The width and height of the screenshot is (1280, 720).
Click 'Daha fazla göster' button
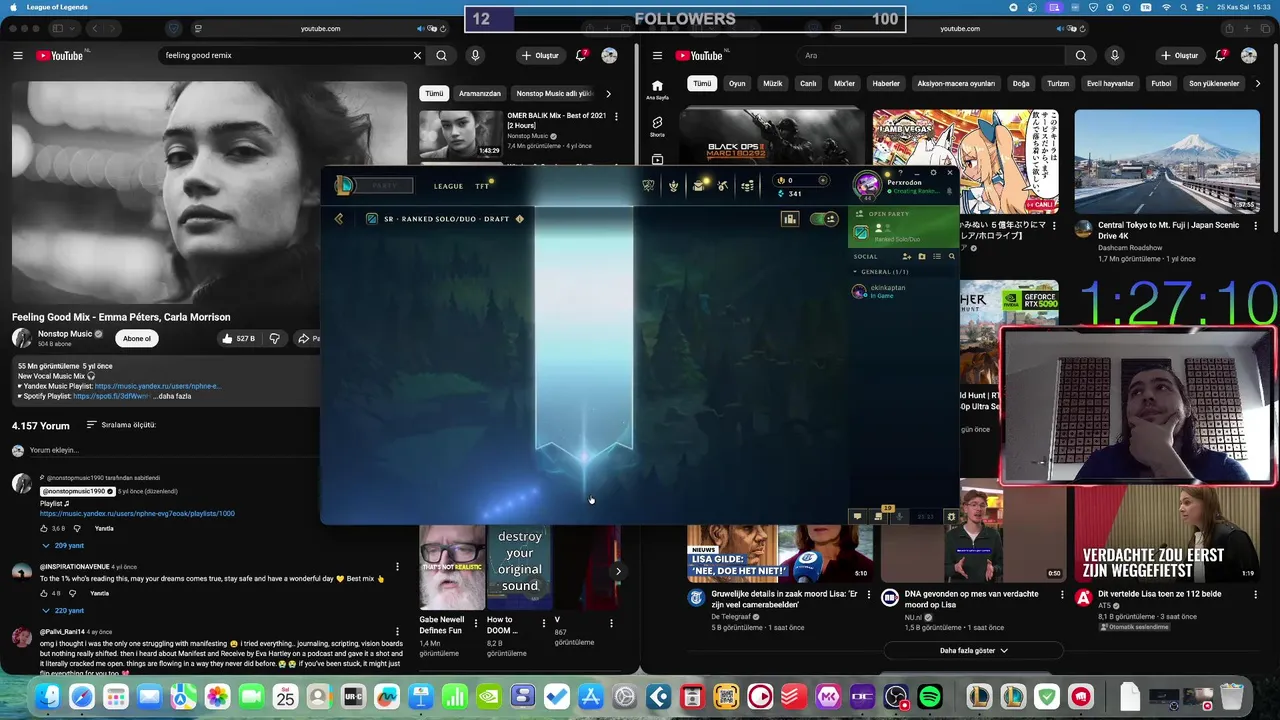973,650
